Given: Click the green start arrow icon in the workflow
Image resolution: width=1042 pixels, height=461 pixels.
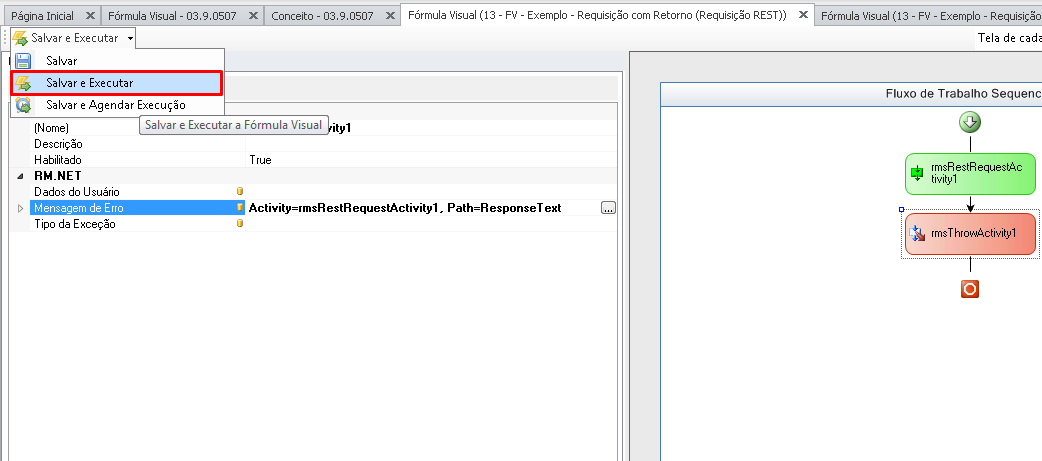Looking at the screenshot, I should [970, 123].
